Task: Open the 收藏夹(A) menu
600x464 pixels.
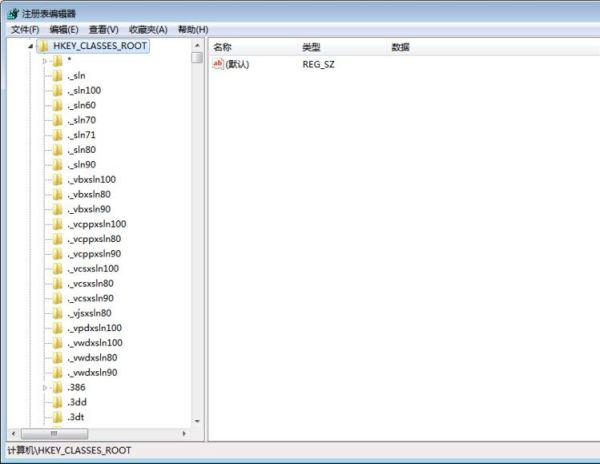Action: [x=148, y=30]
